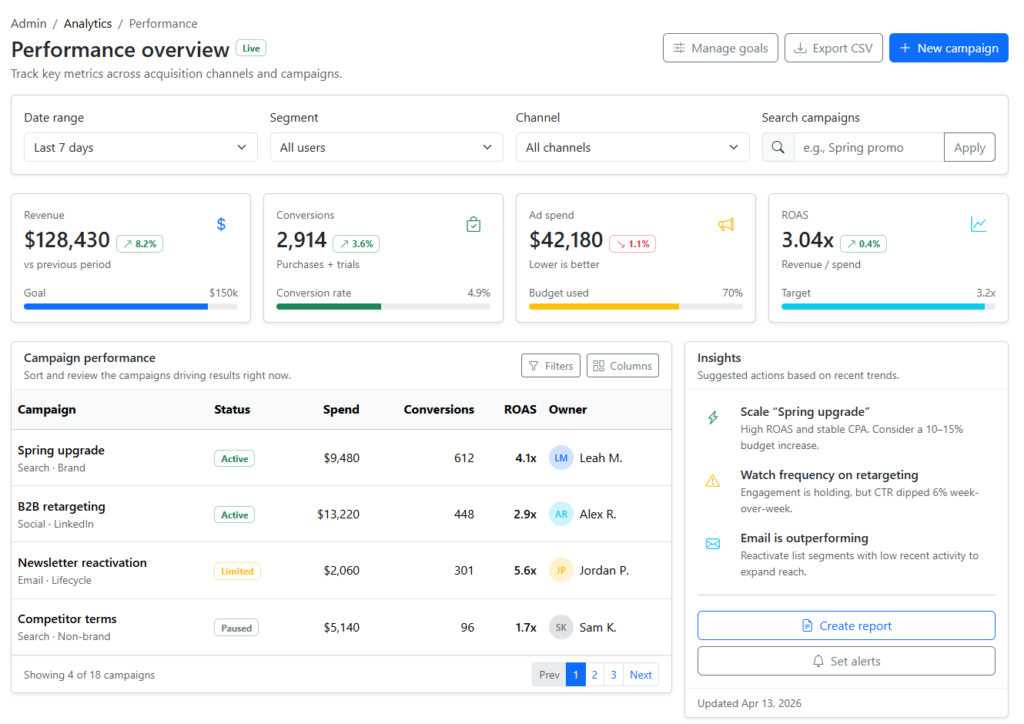The height and width of the screenshot is (724, 1024).
Task: Click the dollar sign icon in Revenue card
Action: 221,224
